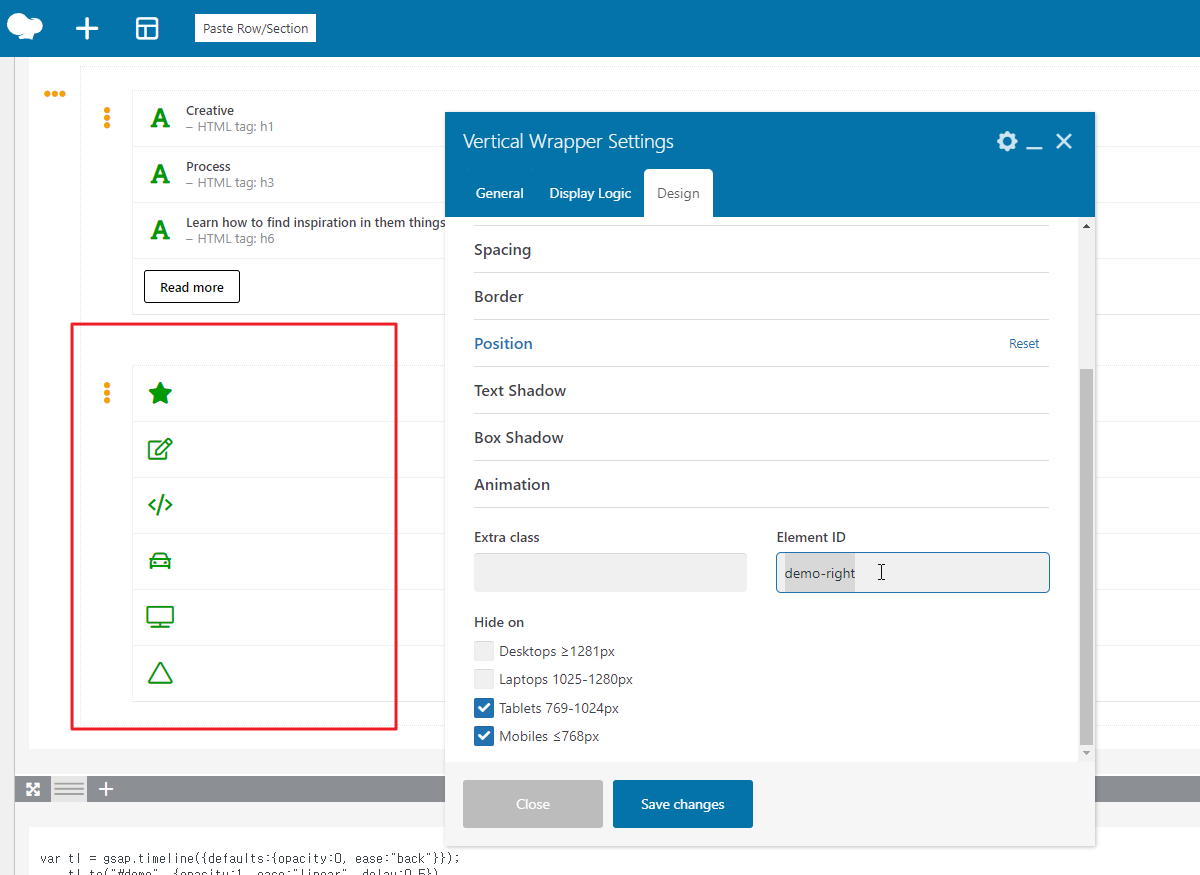Expand the Border section
This screenshot has height=875, width=1200.
[761, 297]
